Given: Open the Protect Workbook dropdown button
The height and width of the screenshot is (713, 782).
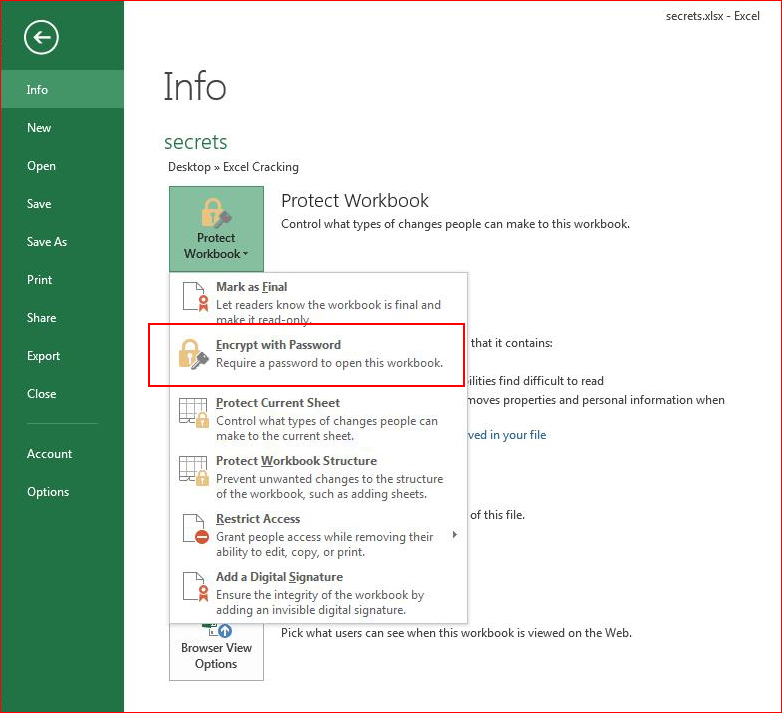Looking at the screenshot, I should click(x=216, y=229).
